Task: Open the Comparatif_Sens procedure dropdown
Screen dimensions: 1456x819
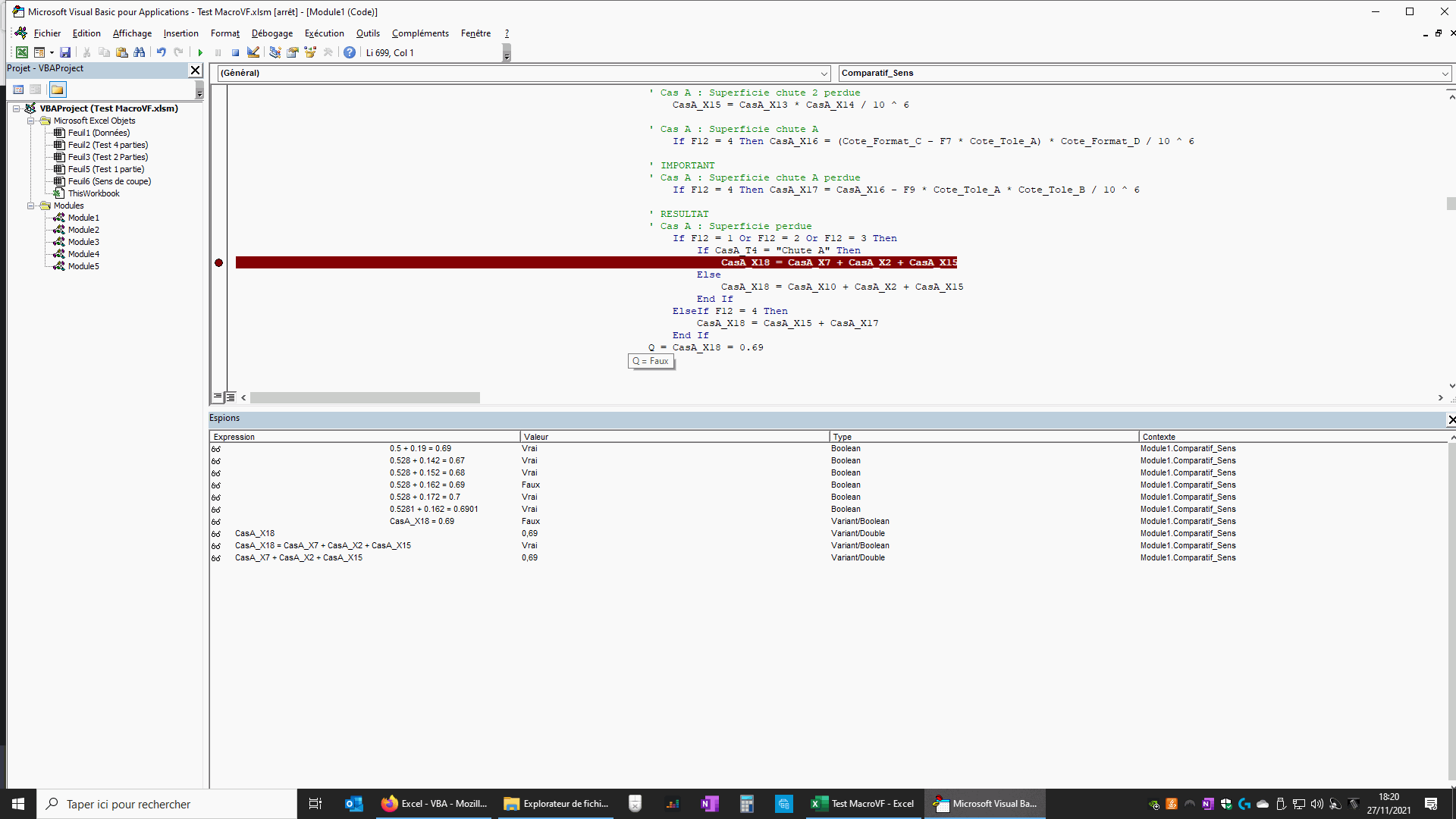Action: tap(1445, 74)
